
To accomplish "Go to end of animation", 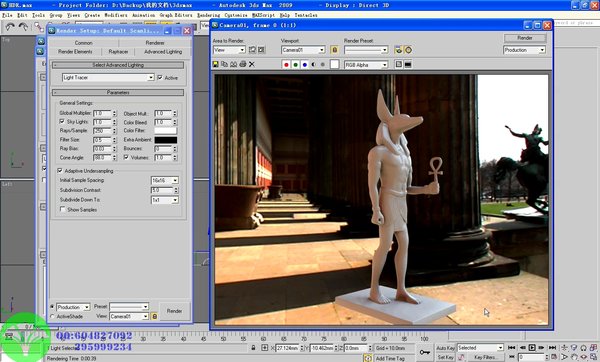I will pyautogui.click(x=552, y=347).
